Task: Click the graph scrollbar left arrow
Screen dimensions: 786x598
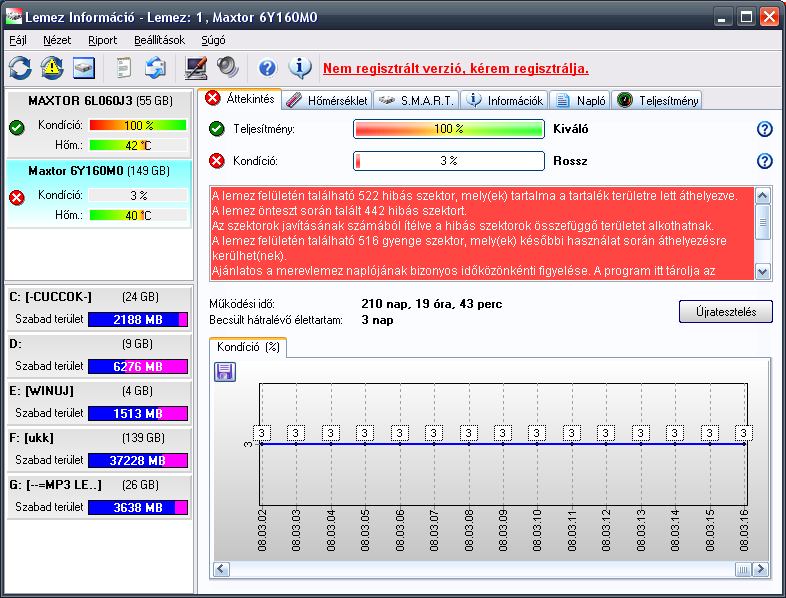Action: tap(222, 569)
